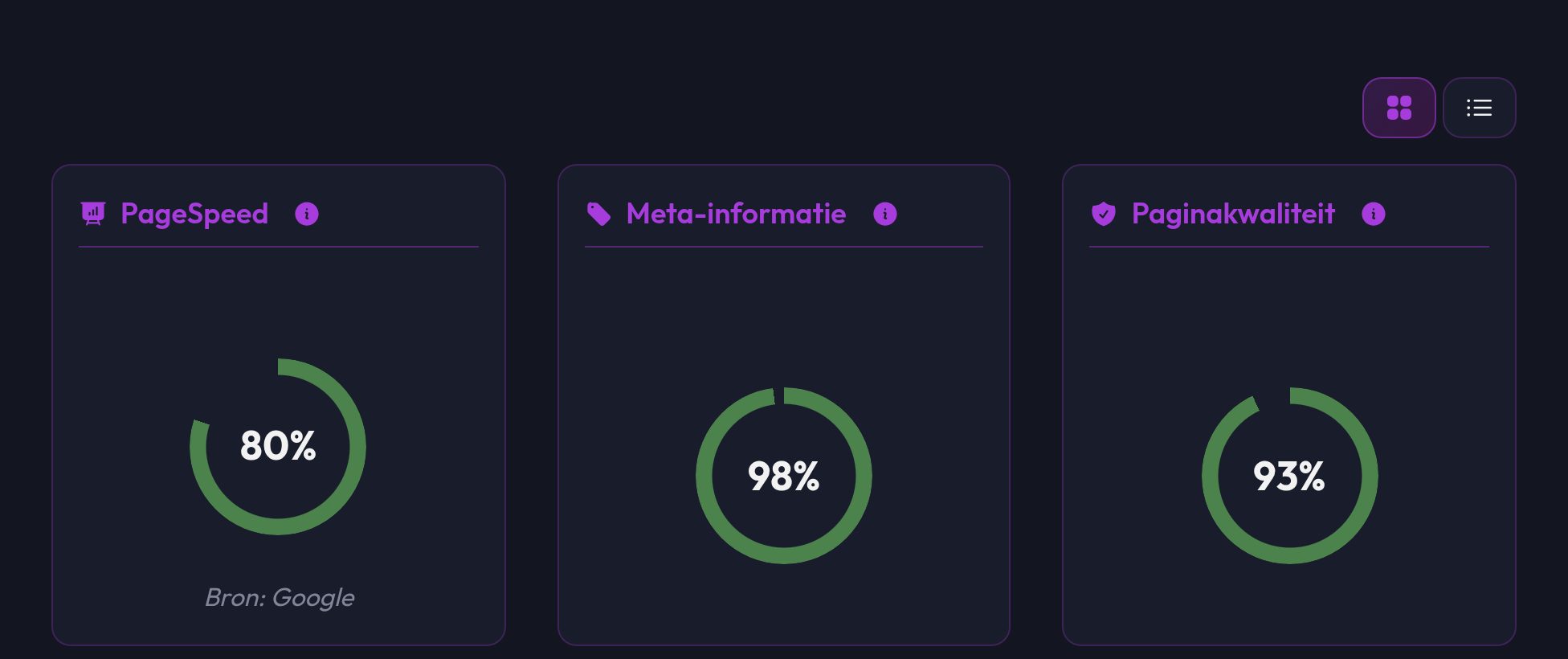The image size is (1568, 659).
Task: Switch to list view layout
Action: (1479, 108)
